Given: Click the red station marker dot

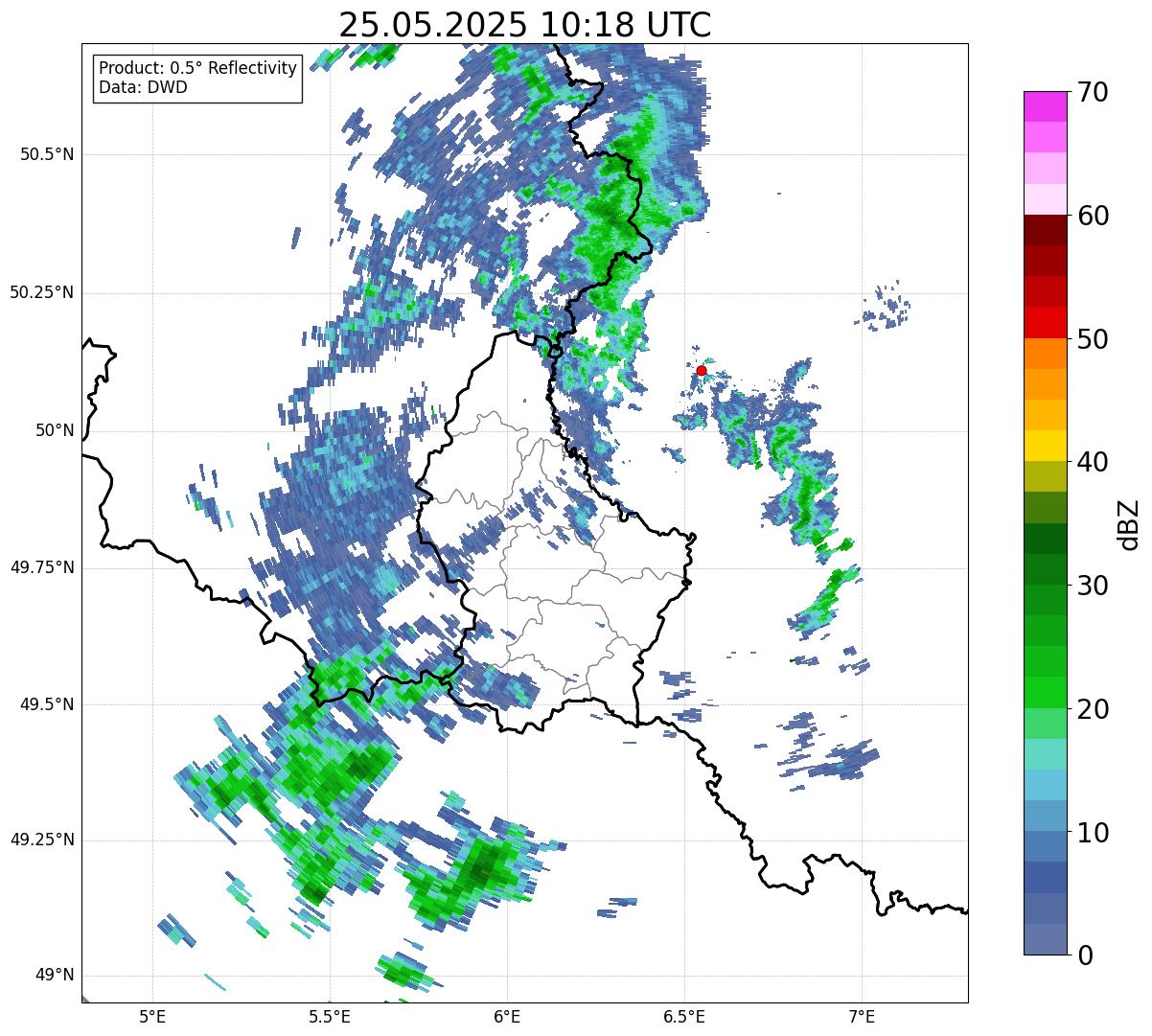Looking at the screenshot, I should [x=702, y=370].
